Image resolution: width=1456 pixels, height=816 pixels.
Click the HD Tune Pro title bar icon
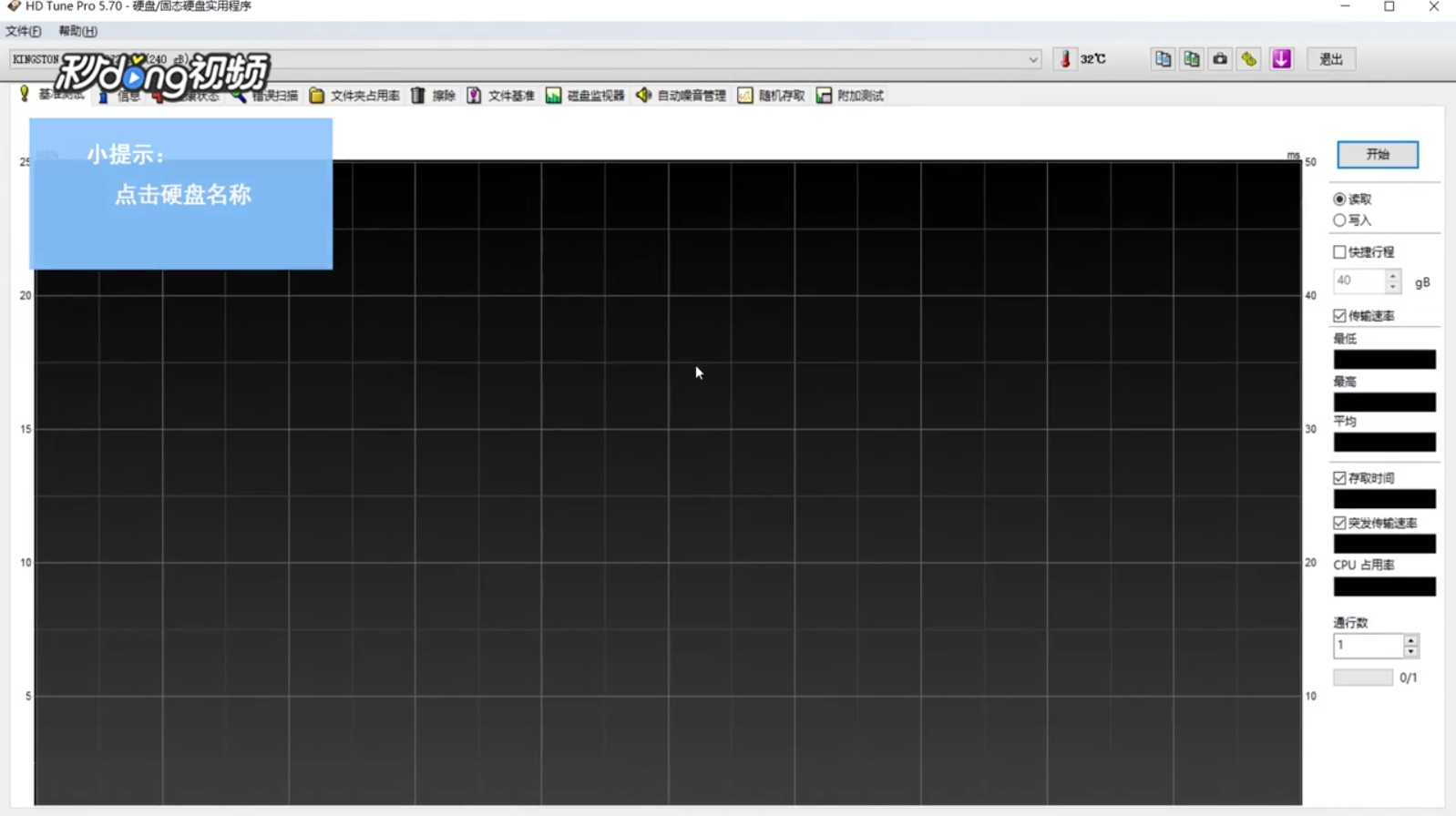click(x=13, y=6)
